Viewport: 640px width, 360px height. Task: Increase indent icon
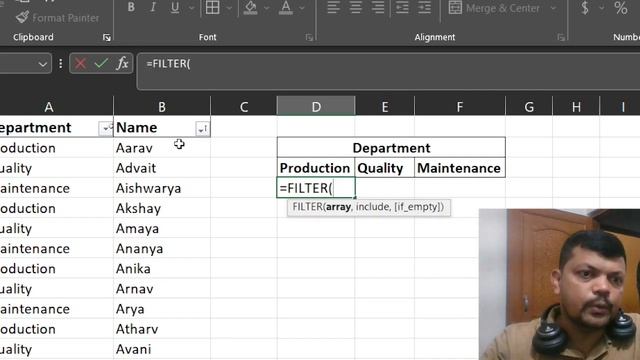click(x=424, y=7)
